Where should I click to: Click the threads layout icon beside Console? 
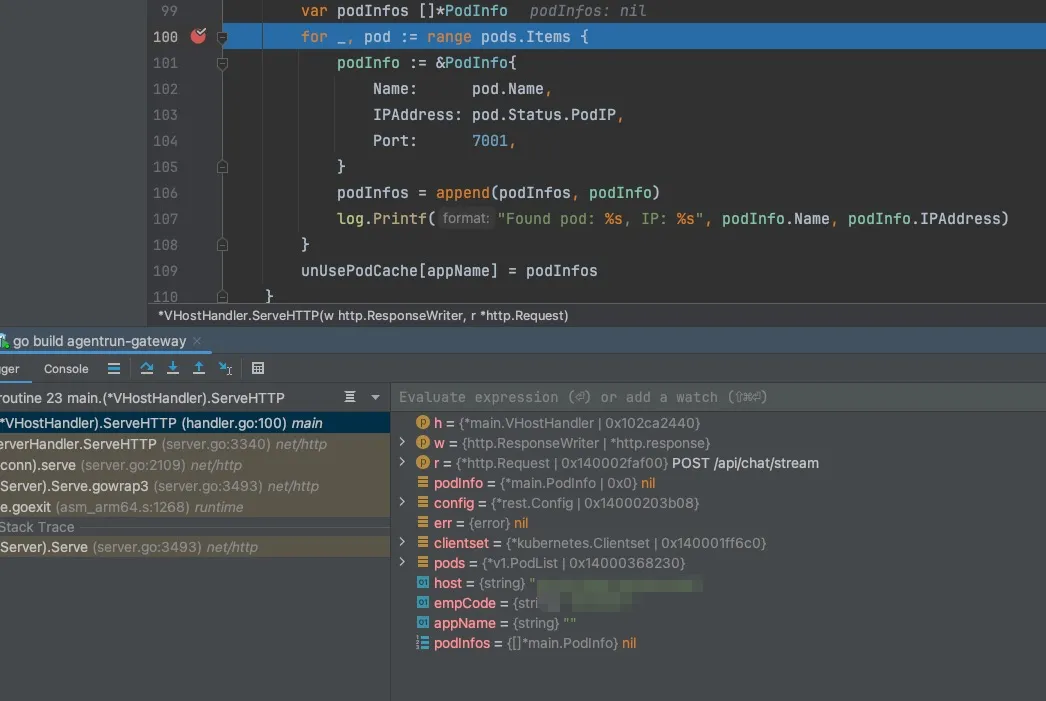pyautogui.click(x=114, y=369)
